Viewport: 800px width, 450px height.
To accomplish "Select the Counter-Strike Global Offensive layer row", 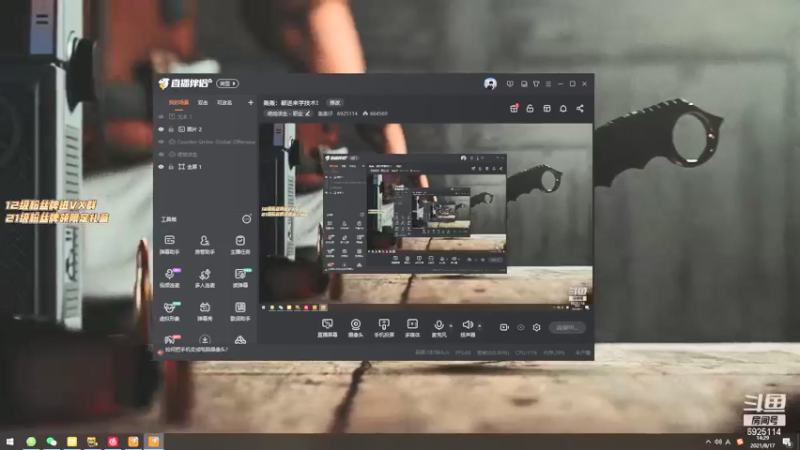I will (206, 142).
